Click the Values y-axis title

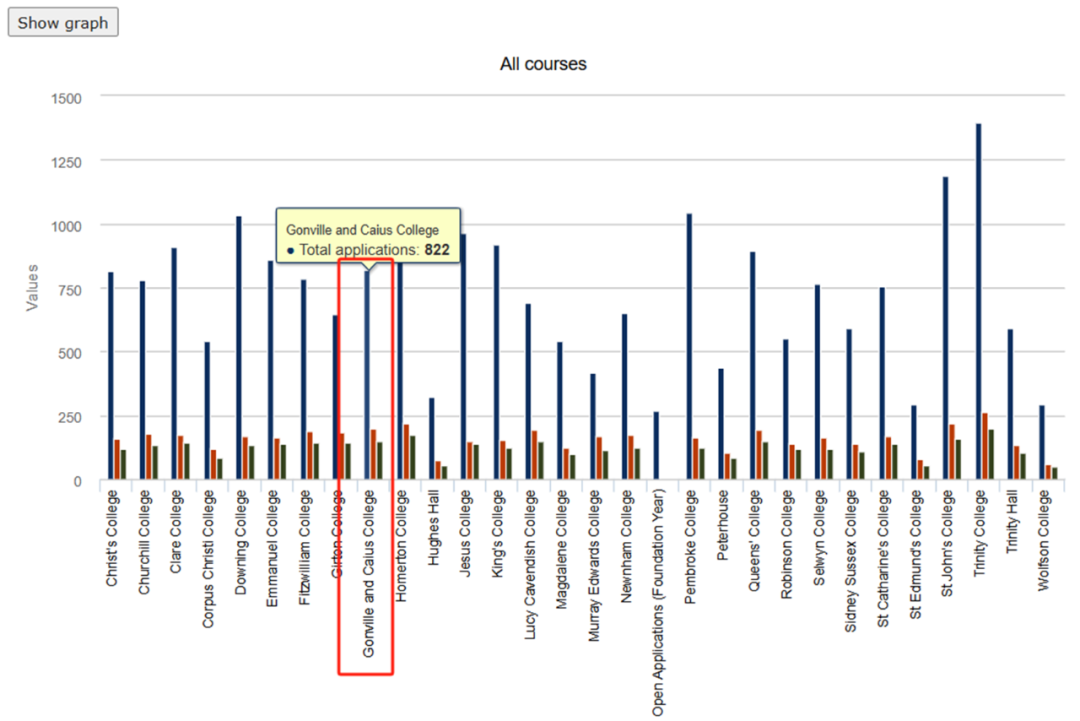coord(32,288)
